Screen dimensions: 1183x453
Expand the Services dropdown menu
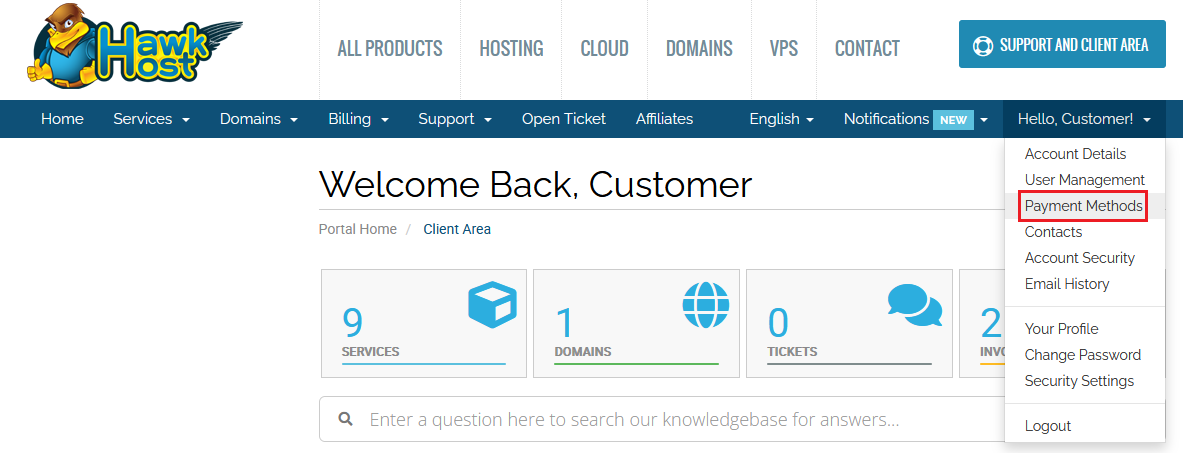151,119
